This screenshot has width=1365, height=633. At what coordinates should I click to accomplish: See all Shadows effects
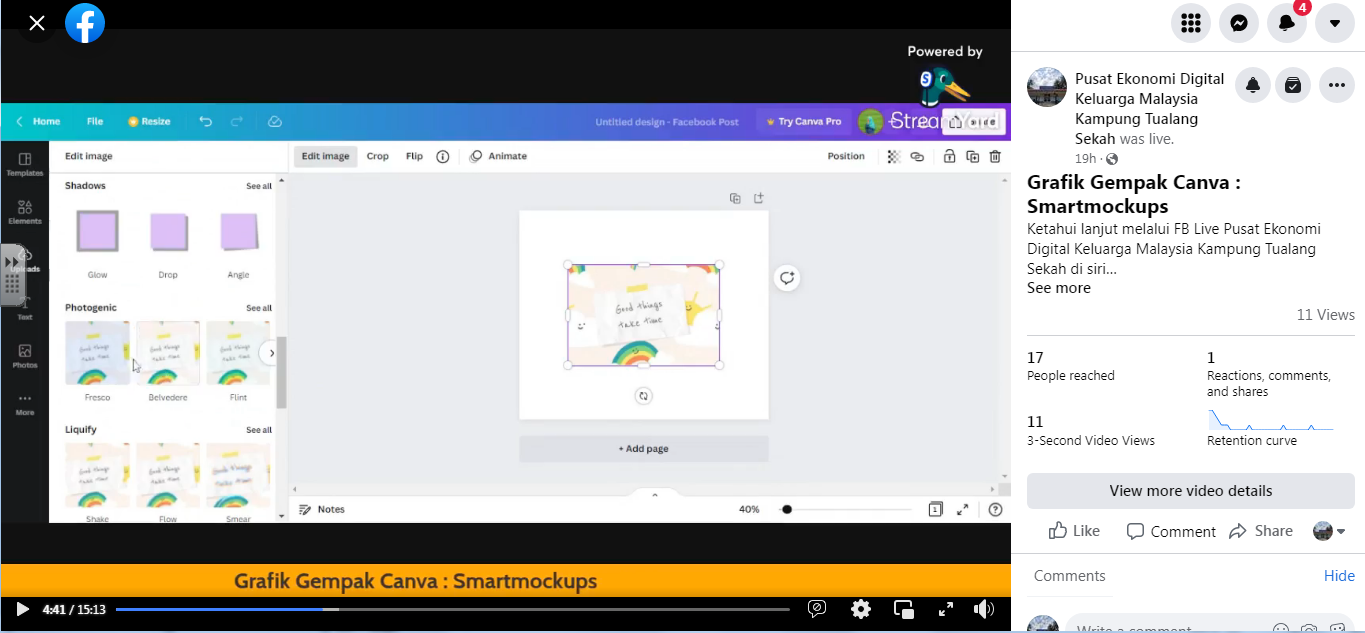pyautogui.click(x=259, y=186)
